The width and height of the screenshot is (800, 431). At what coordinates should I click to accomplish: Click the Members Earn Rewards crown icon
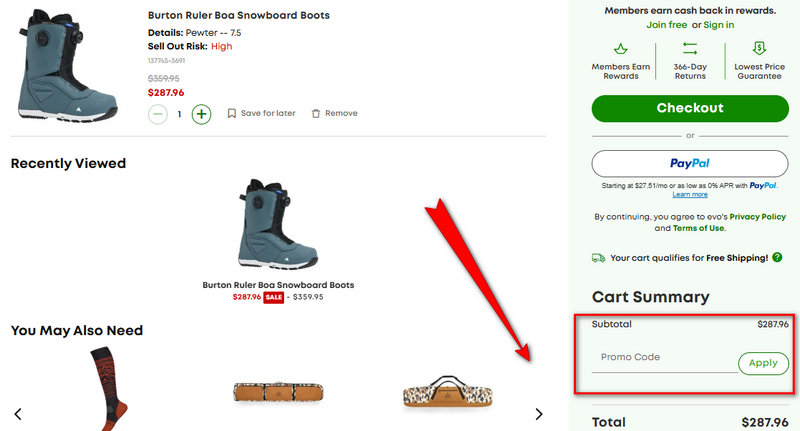tap(621, 49)
